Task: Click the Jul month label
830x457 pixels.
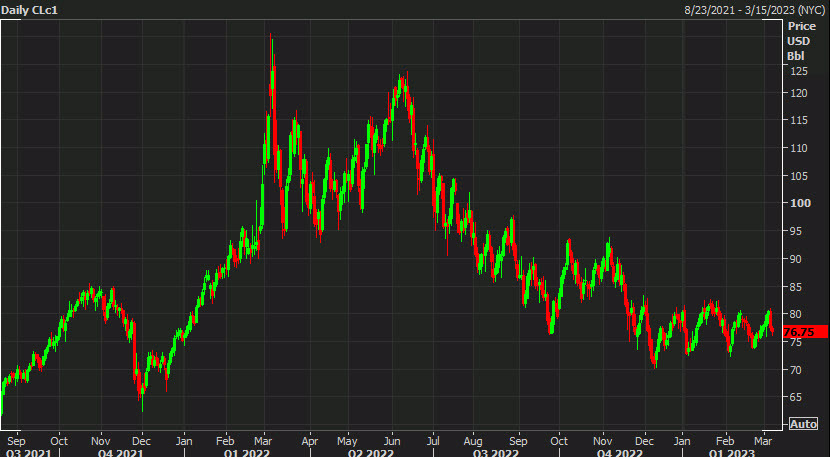Action: pos(433,441)
